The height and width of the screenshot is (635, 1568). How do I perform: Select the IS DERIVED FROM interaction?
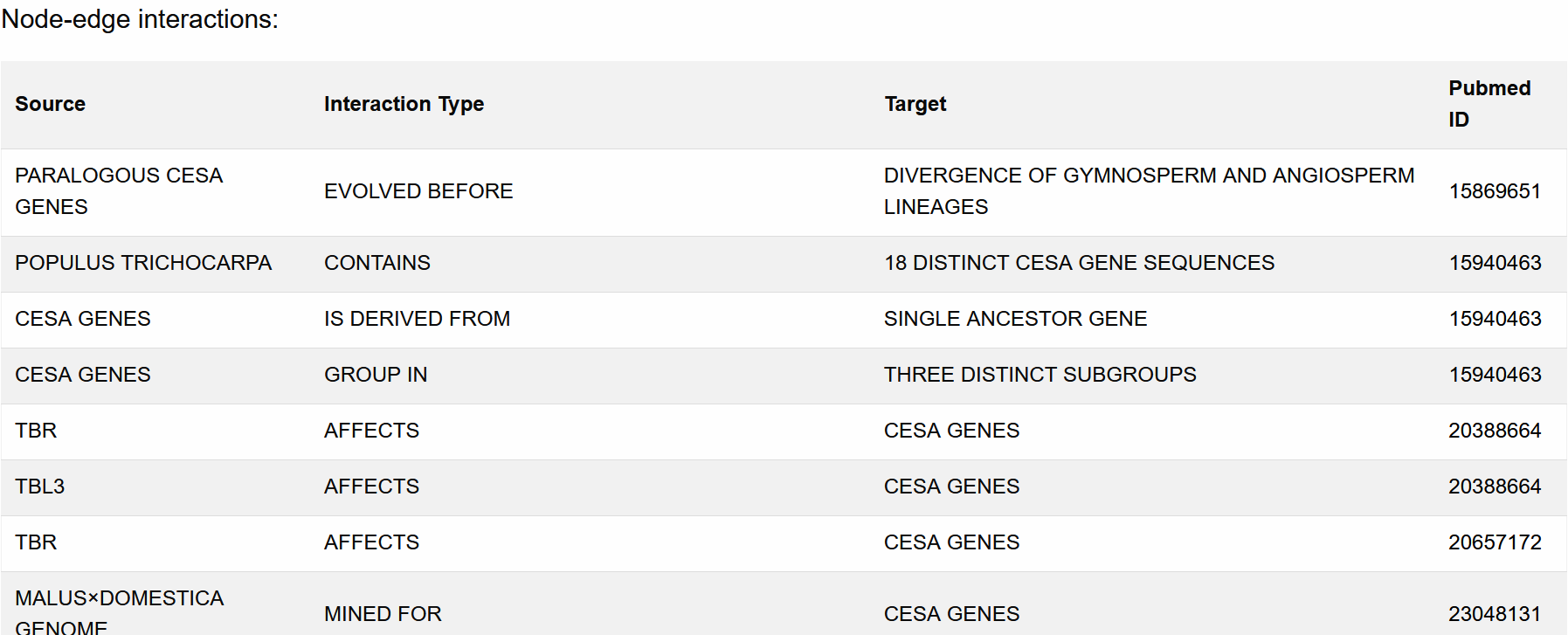[x=417, y=319]
